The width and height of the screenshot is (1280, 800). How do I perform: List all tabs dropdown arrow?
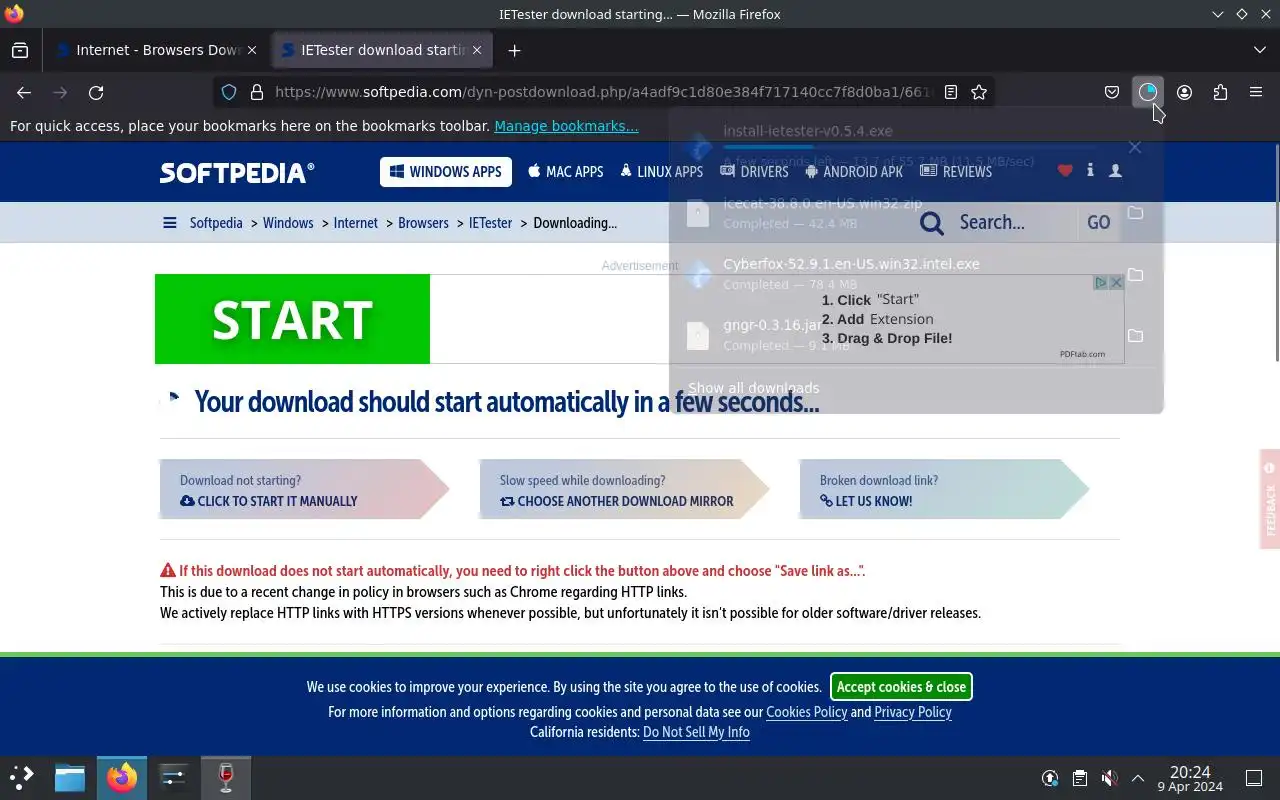[1259, 50]
